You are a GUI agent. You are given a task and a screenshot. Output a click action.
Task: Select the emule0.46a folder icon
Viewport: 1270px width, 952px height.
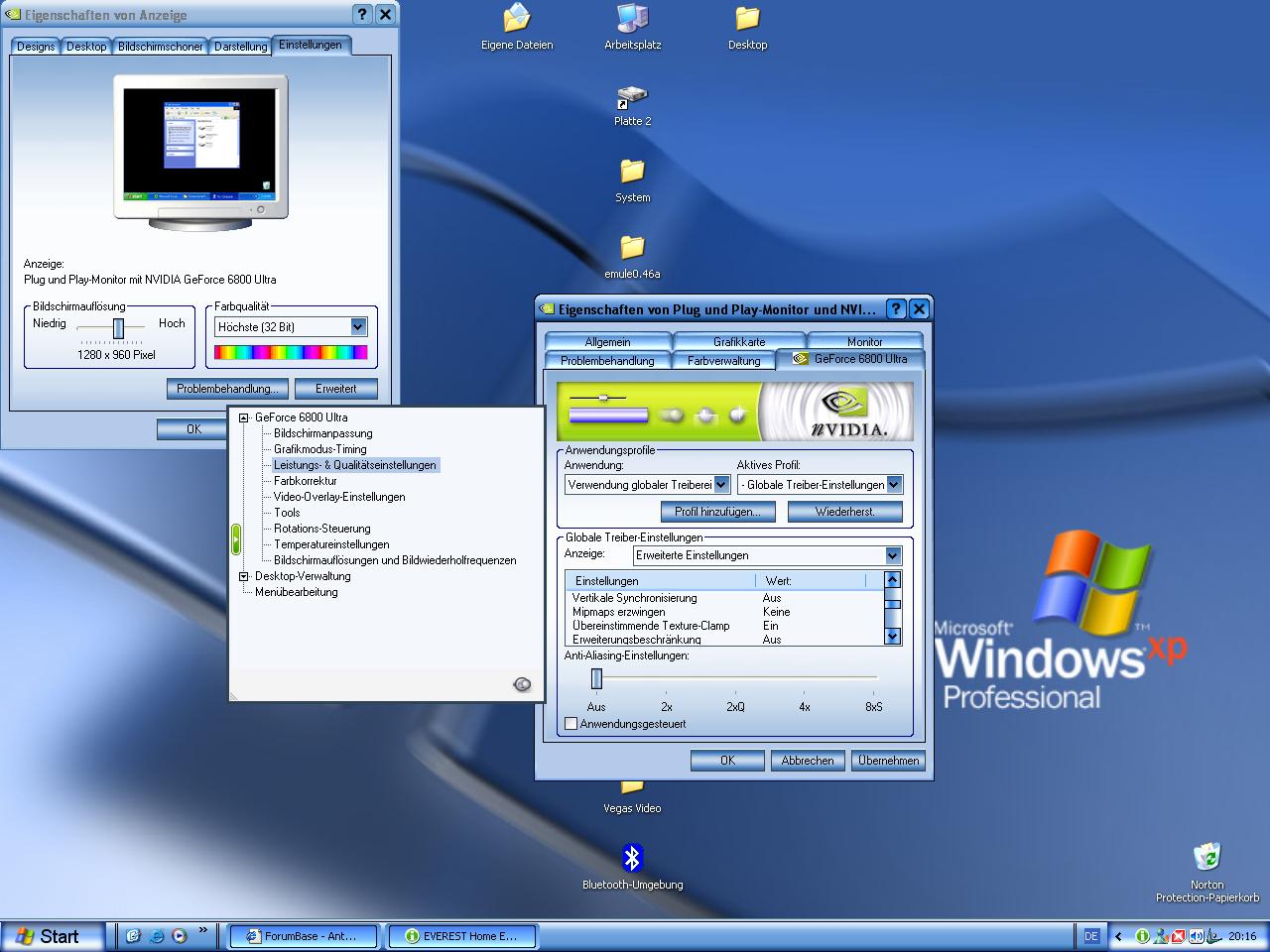632,256
